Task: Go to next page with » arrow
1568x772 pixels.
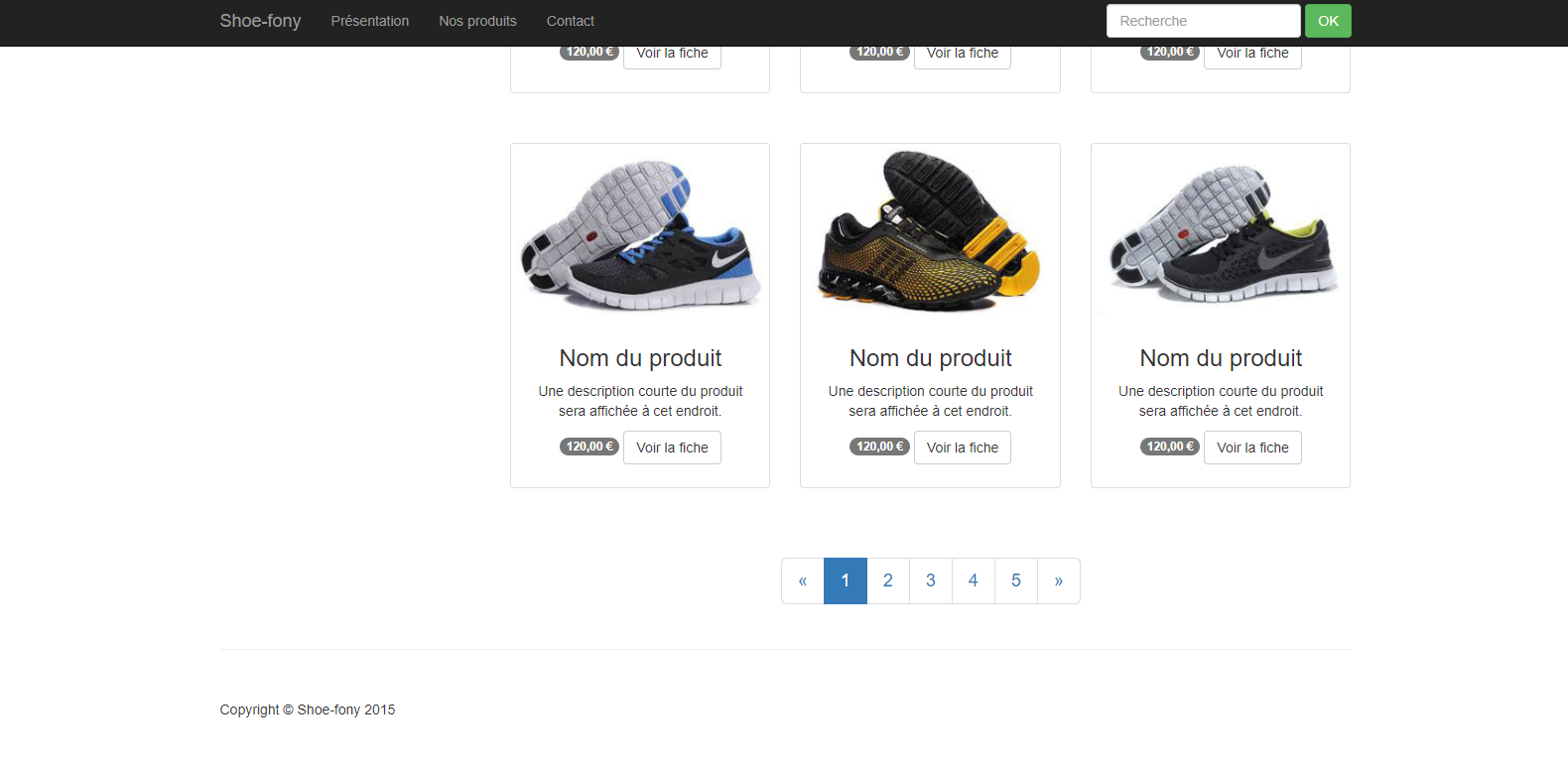Action: point(1058,580)
